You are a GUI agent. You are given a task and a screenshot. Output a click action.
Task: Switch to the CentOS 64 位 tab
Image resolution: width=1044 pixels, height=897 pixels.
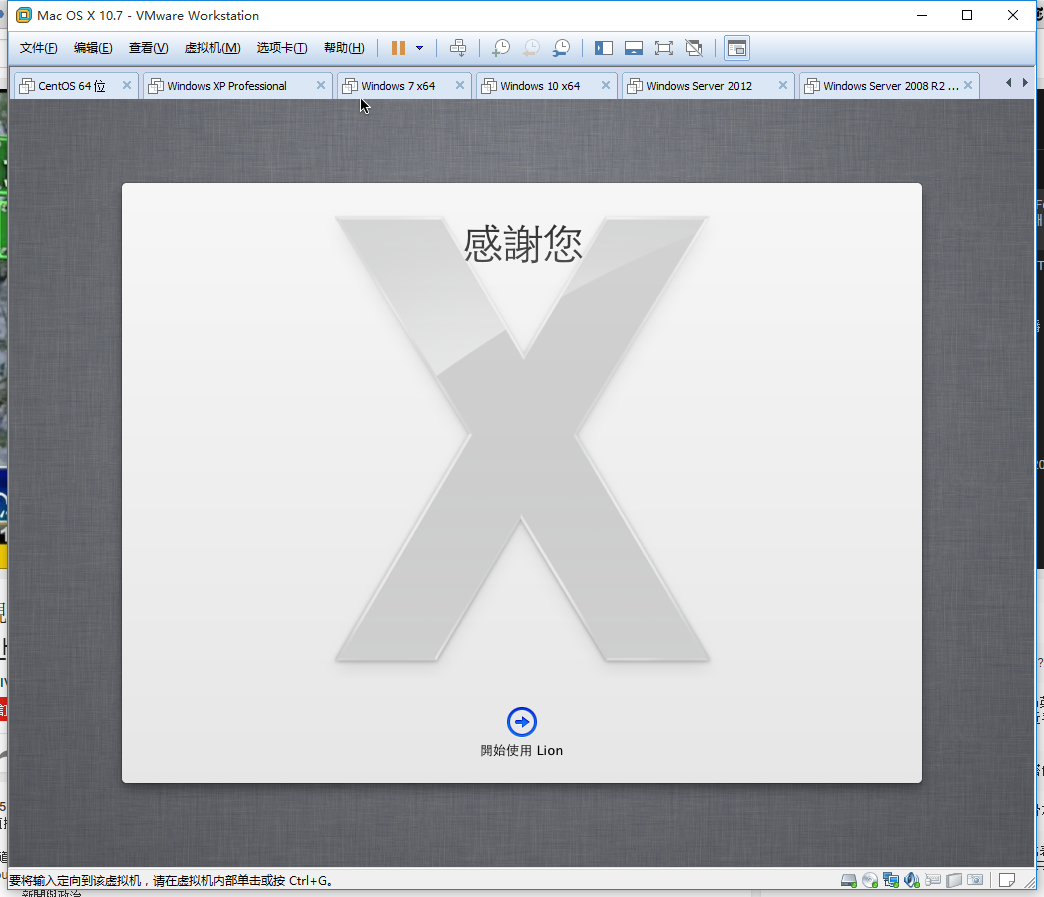tap(72, 86)
